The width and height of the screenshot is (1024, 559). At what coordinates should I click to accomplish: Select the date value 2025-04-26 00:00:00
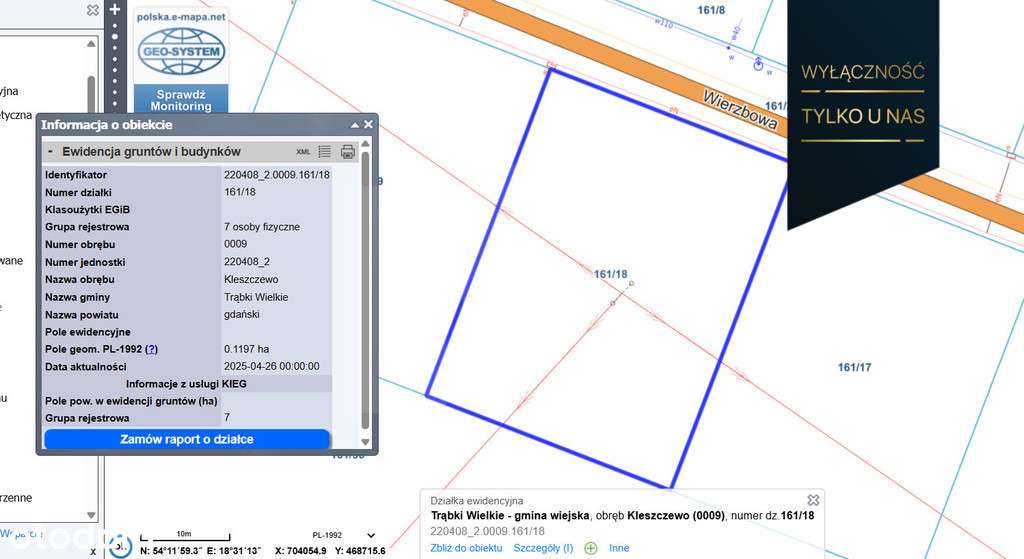click(x=272, y=366)
